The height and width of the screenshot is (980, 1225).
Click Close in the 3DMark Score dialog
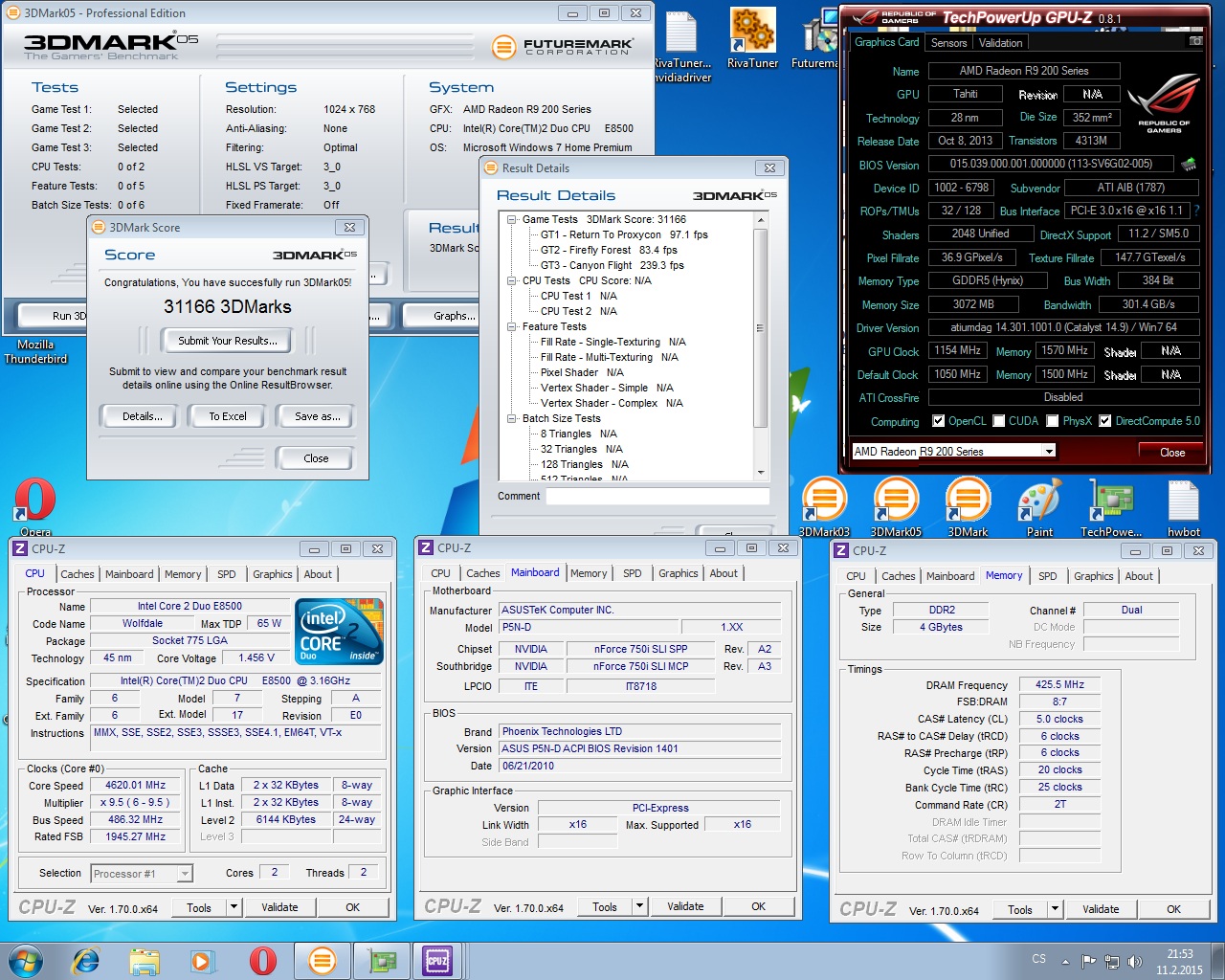coord(316,458)
